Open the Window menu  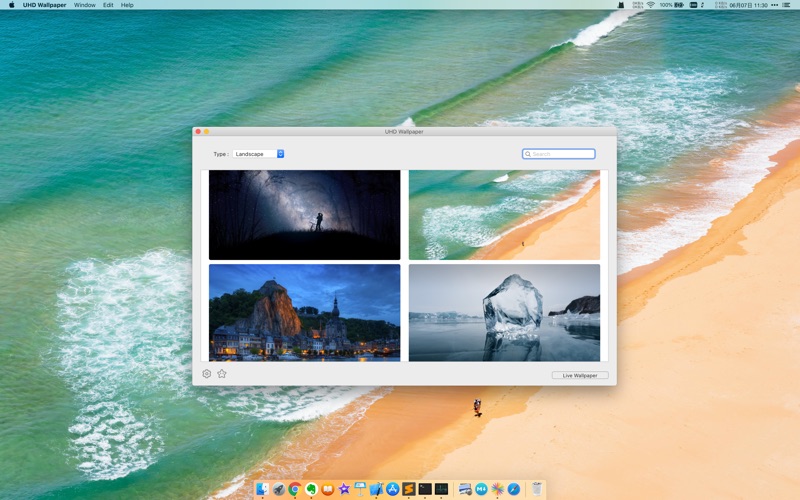(x=85, y=5)
